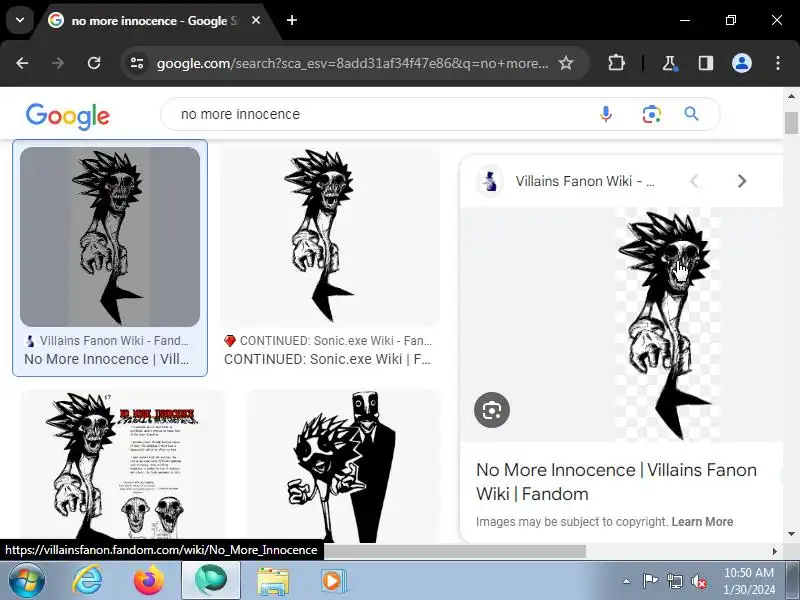Click 'Villains Fanon Wiki - Fand...' source text
Viewport: 800px width, 600px height.
click(x=114, y=341)
